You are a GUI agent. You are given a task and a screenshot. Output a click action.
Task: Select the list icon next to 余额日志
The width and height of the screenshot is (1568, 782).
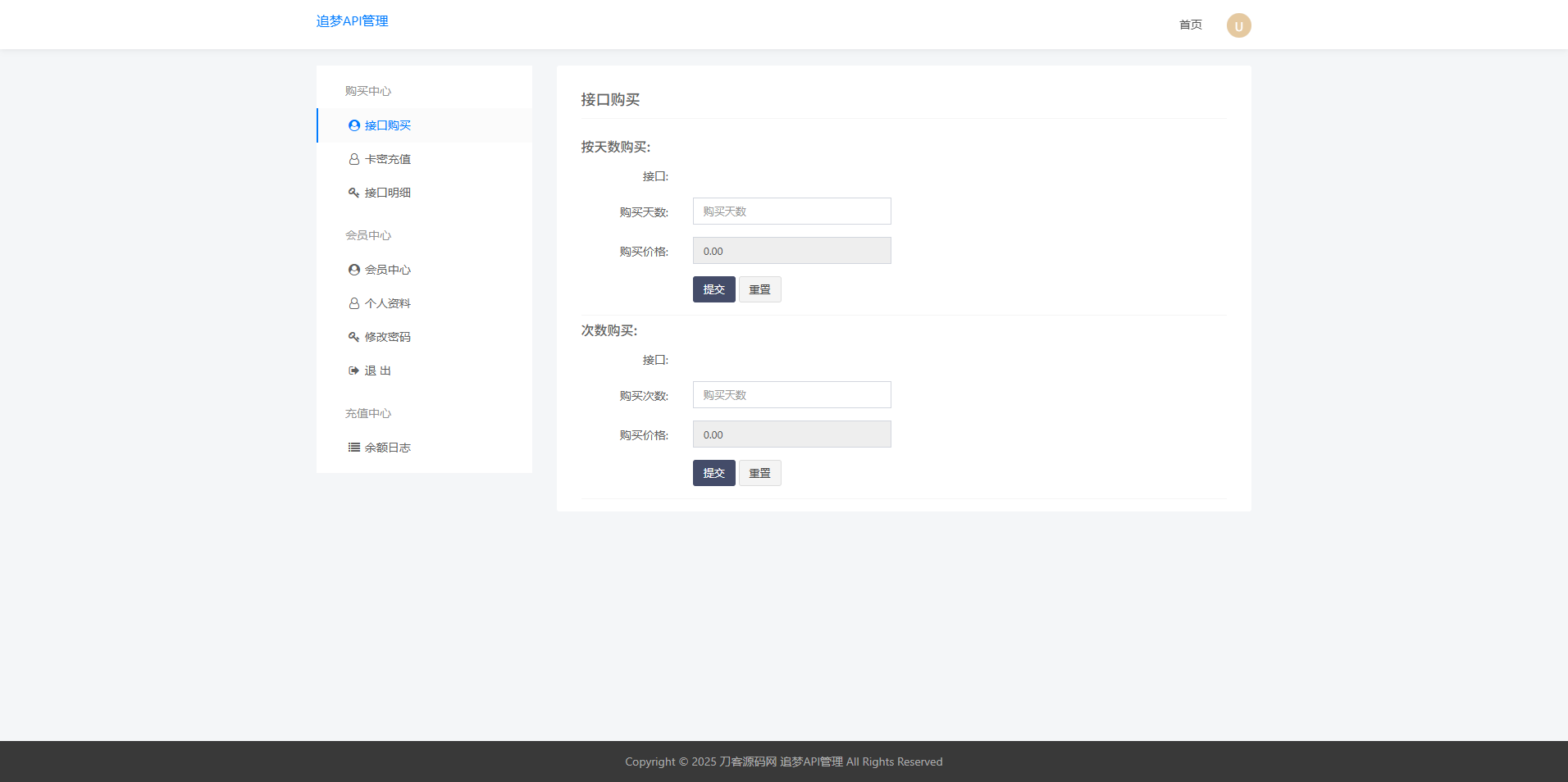click(x=353, y=447)
